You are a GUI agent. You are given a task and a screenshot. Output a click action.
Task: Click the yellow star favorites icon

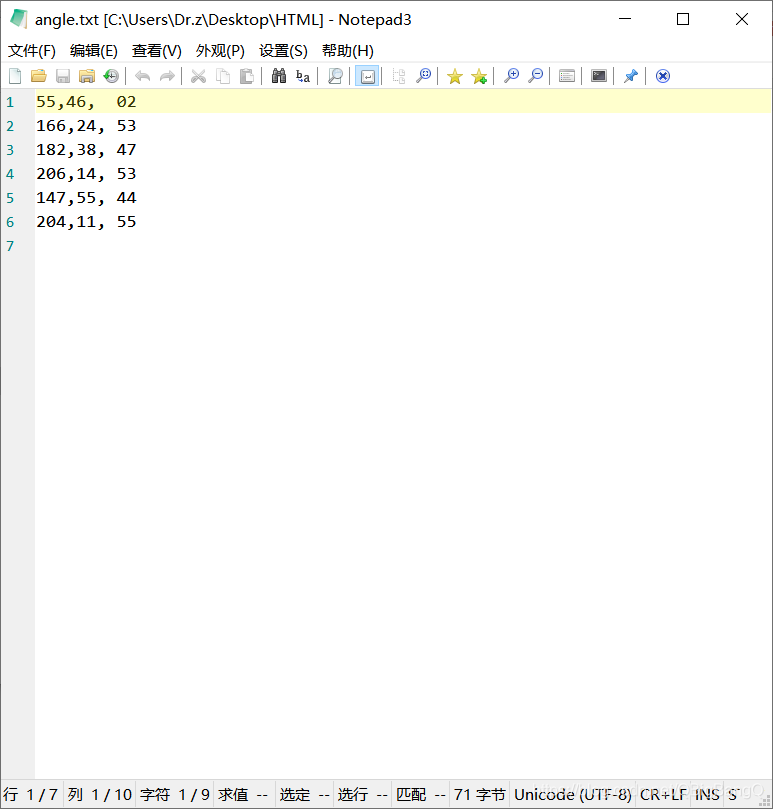pos(455,76)
